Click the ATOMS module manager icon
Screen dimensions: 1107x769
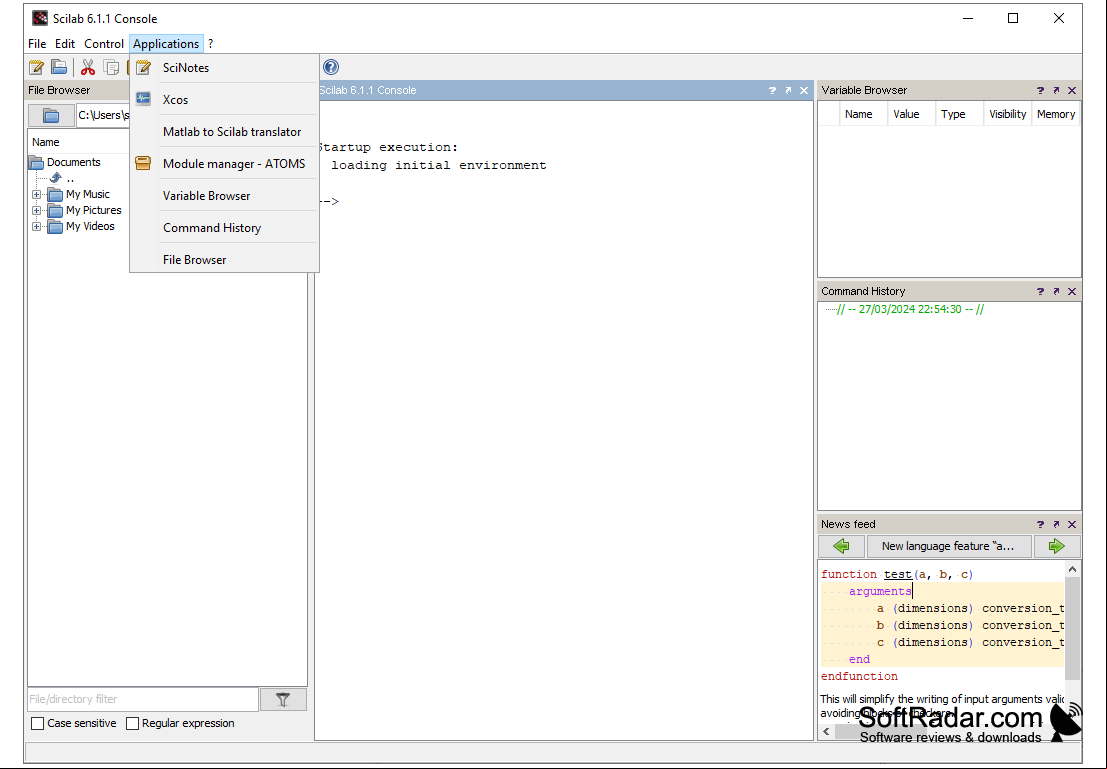pyautogui.click(x=143, y=163)
